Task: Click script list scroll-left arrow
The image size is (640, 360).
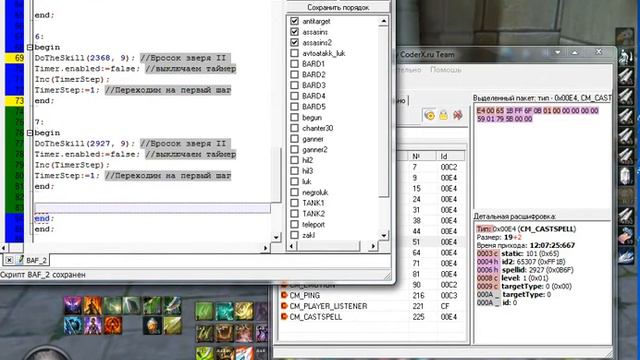Action: 291,246
